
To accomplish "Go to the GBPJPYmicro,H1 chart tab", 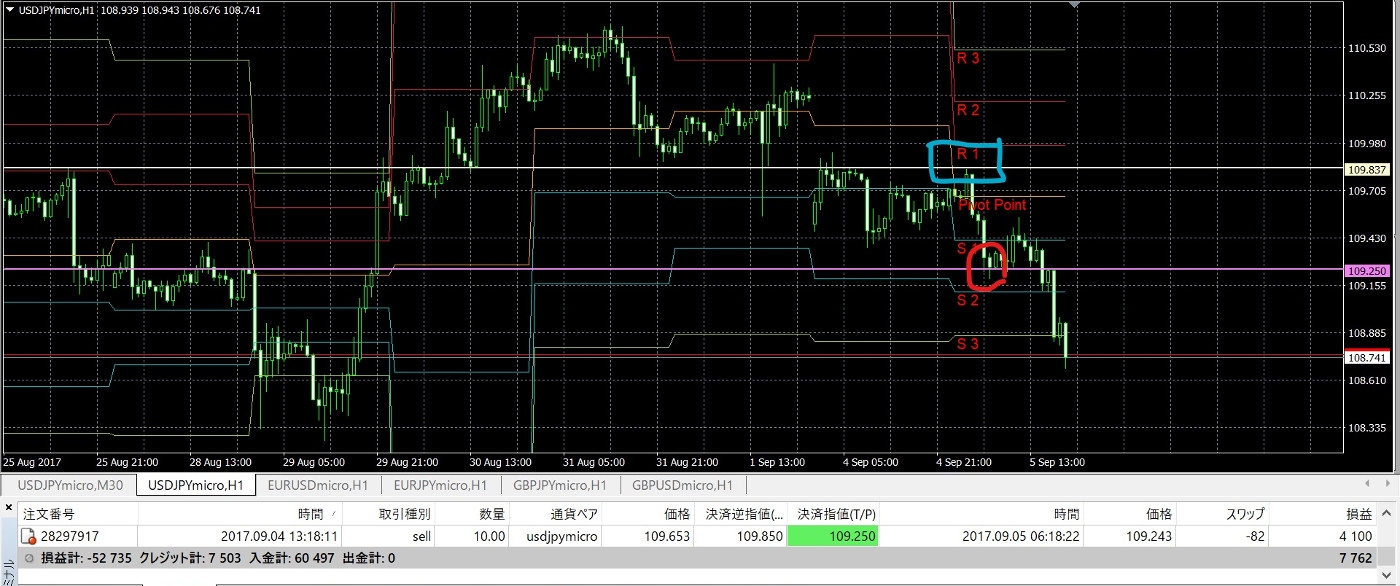I will click(560, 486).
